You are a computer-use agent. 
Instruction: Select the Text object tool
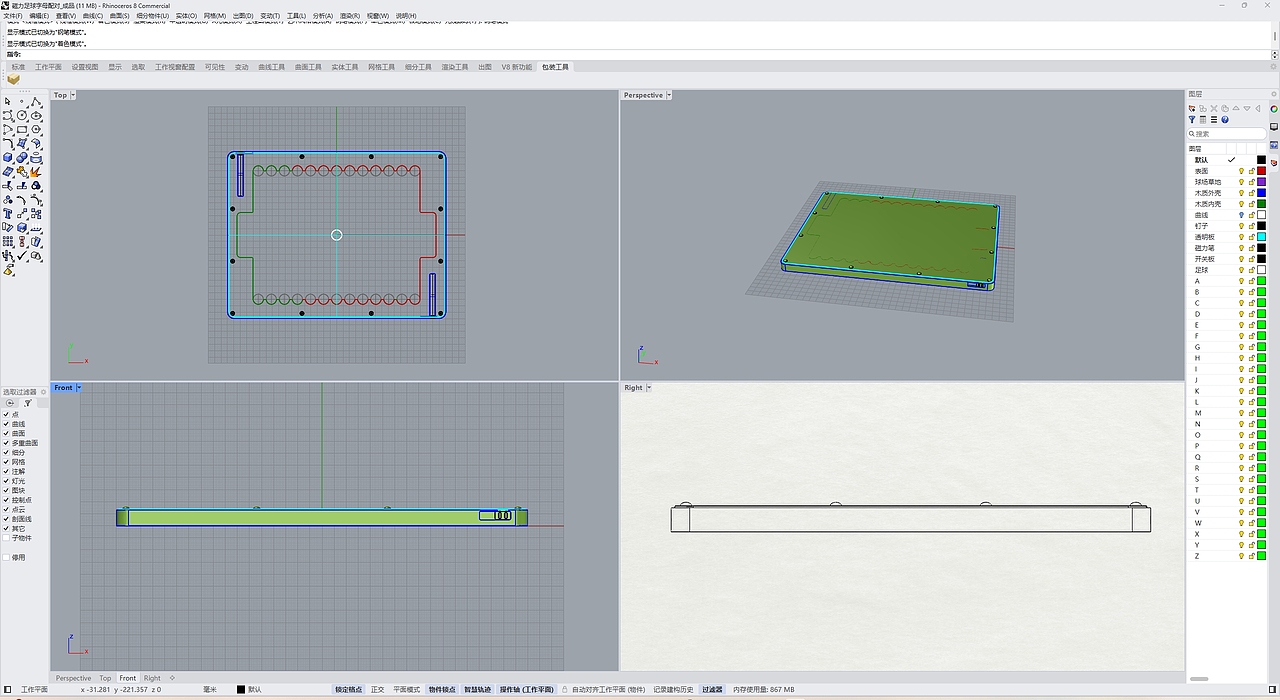click(8, 213)
